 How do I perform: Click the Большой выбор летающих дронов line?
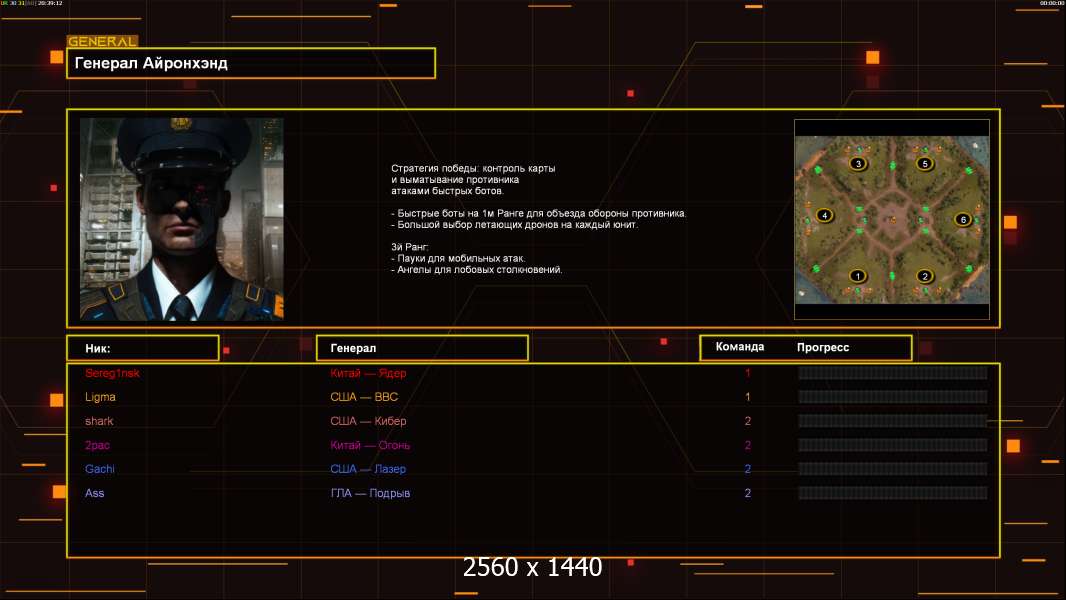click(515, 225)
